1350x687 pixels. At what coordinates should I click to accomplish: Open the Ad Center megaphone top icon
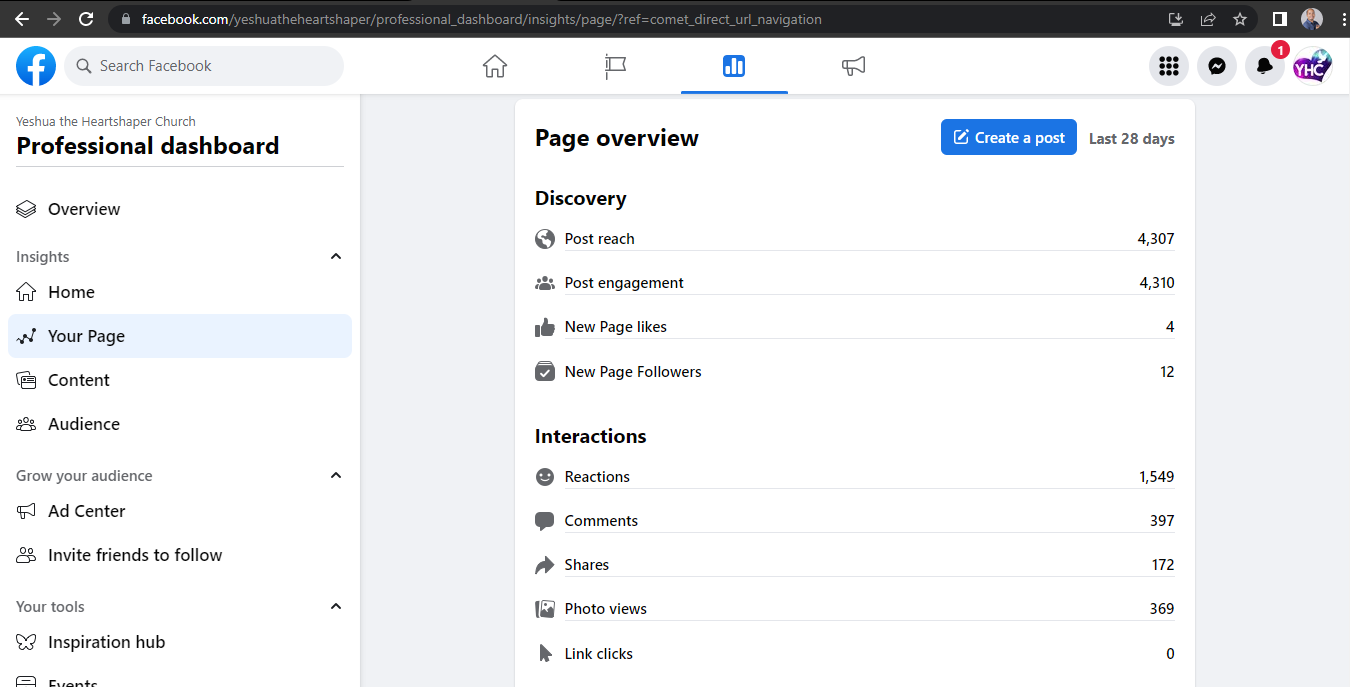(853, 66)
